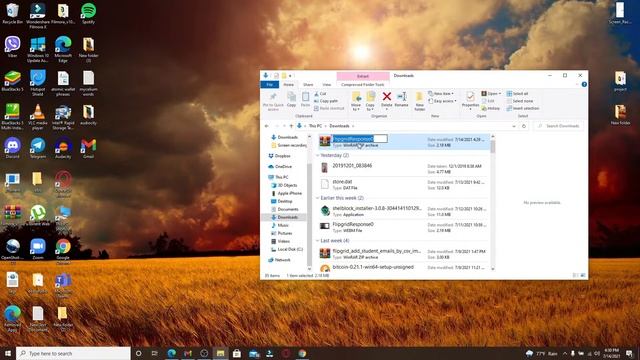Open the Zoom desktop icon
Image resolution: width=640 pixels, height=360 pixels.
coord(38,249)
